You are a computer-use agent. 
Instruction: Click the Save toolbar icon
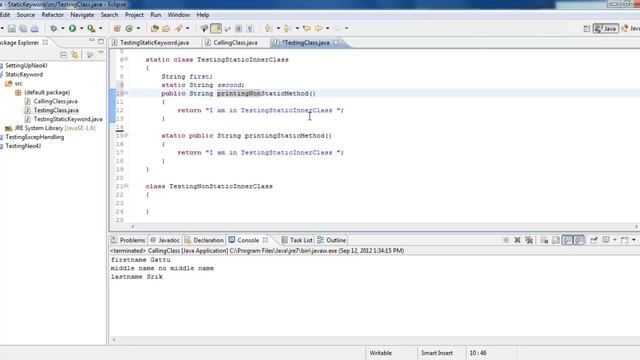click(12, 28)
